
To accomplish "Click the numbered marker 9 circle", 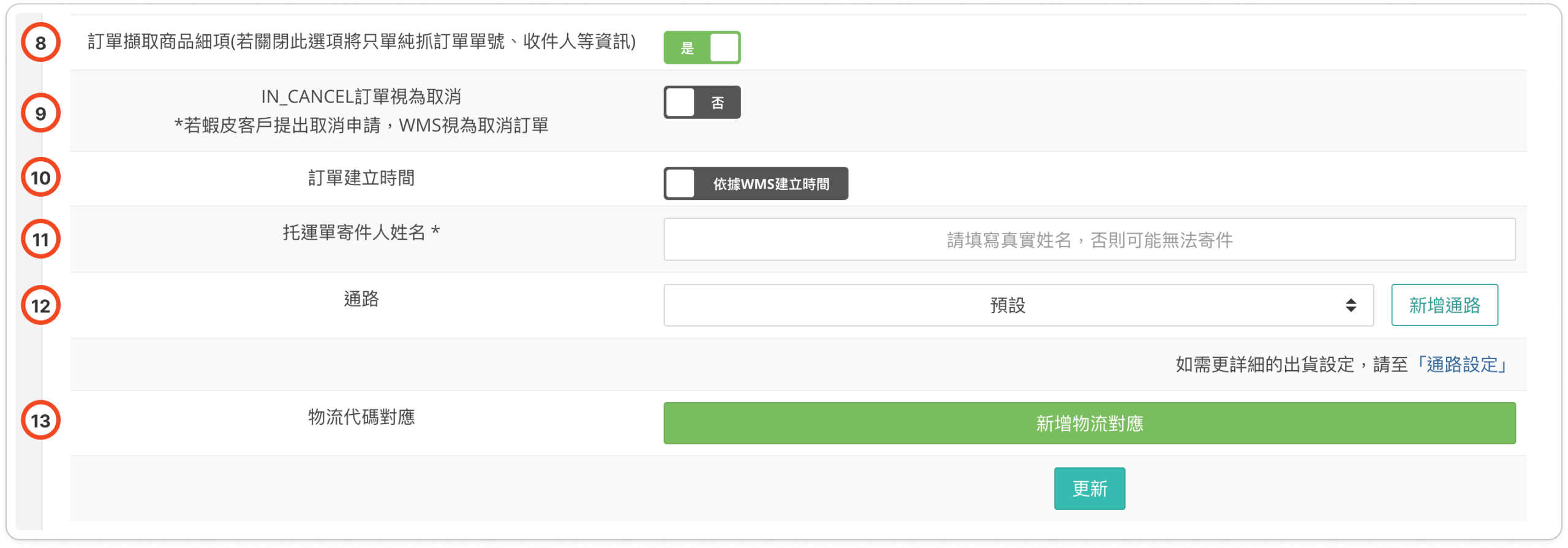I will pos(40,113).
